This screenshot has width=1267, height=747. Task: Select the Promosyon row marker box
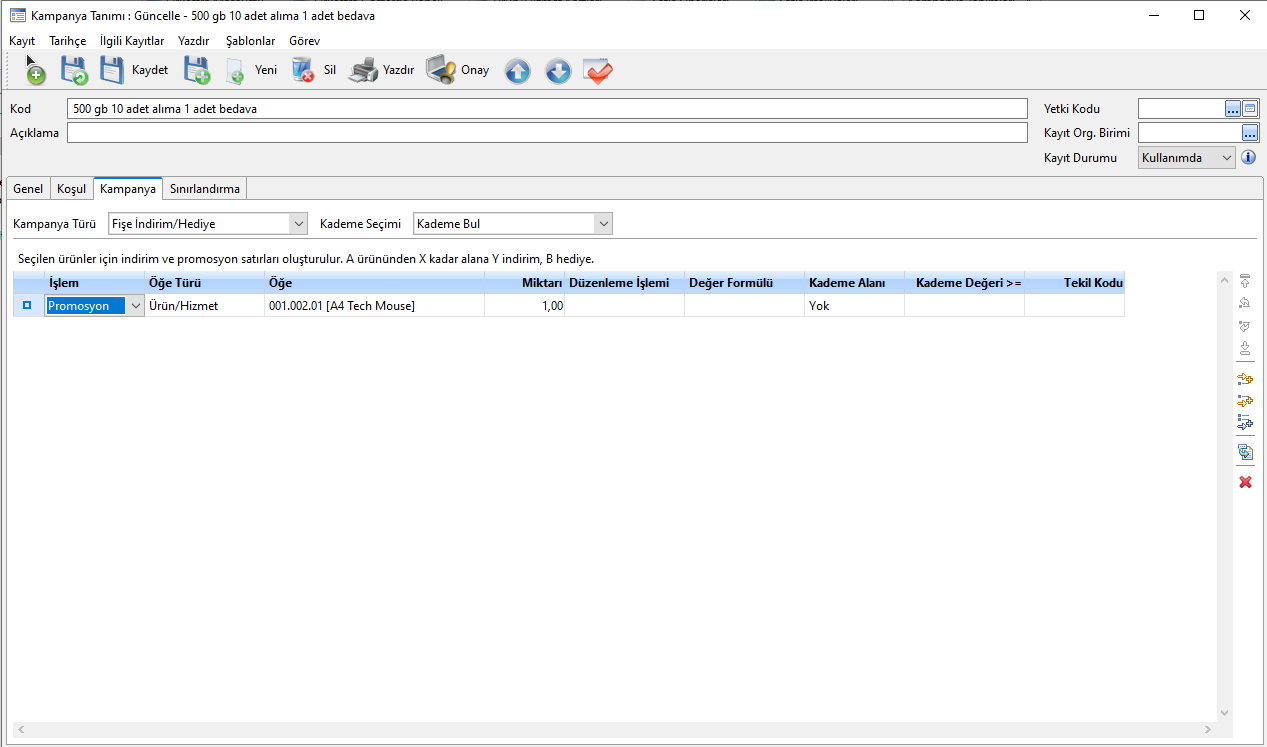(27, 306)
